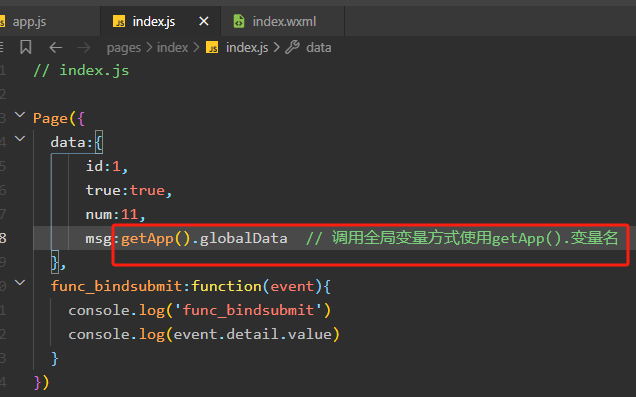Toggle the bookmark icon in the toolbar

tap(26, 47)
